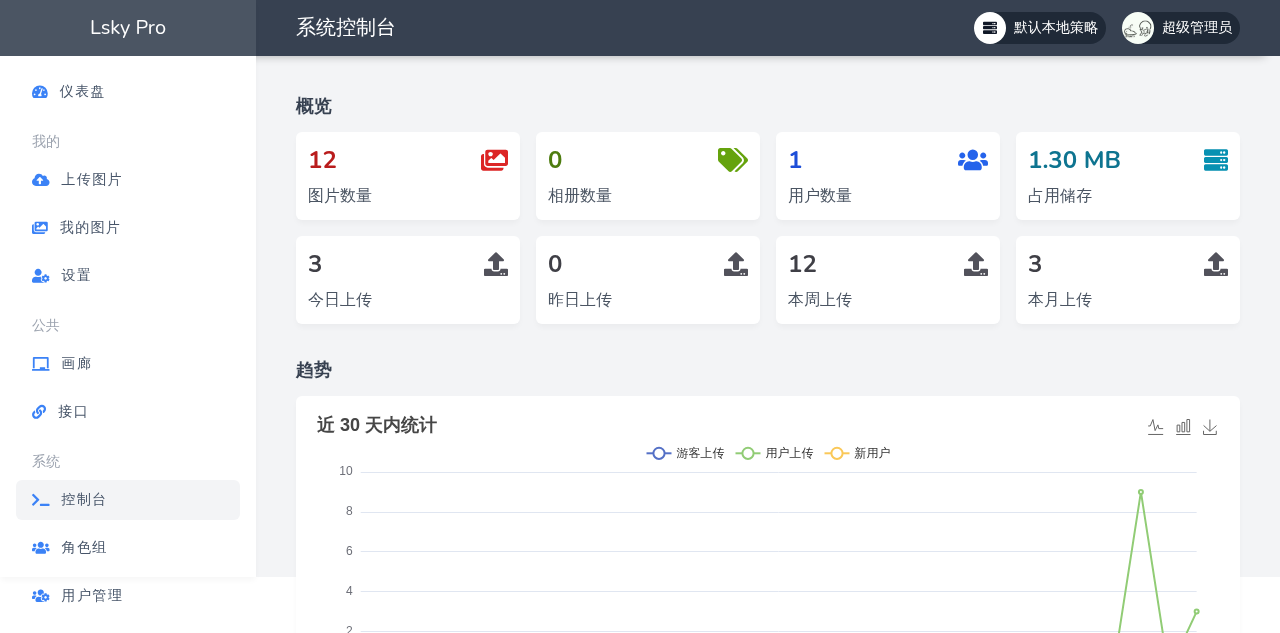Click the teal server icon in 占用储存 card
The width and height of the screenshot is (1280, 633).
pyautogui.click(x=1216, y=160)
